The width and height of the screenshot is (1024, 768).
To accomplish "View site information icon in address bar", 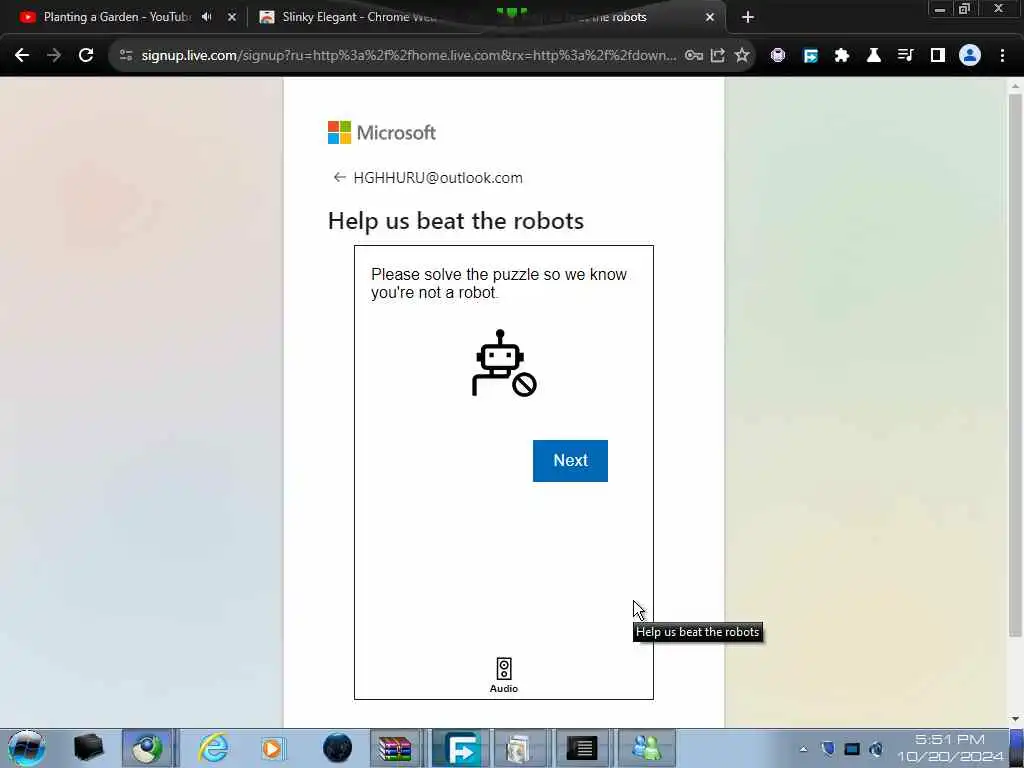I will tap(125, 56).
